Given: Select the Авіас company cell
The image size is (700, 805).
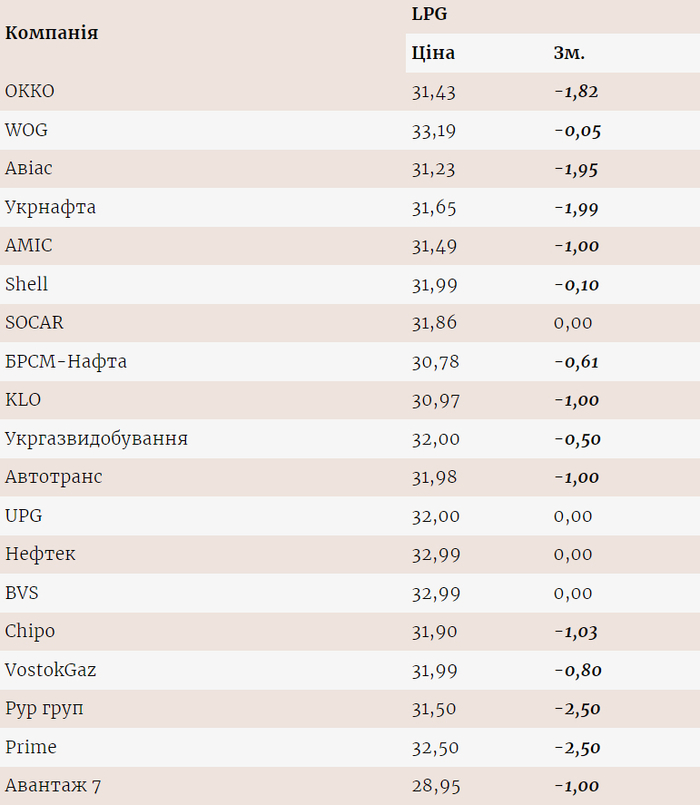Looking at the screenshot, I should 30,169.
